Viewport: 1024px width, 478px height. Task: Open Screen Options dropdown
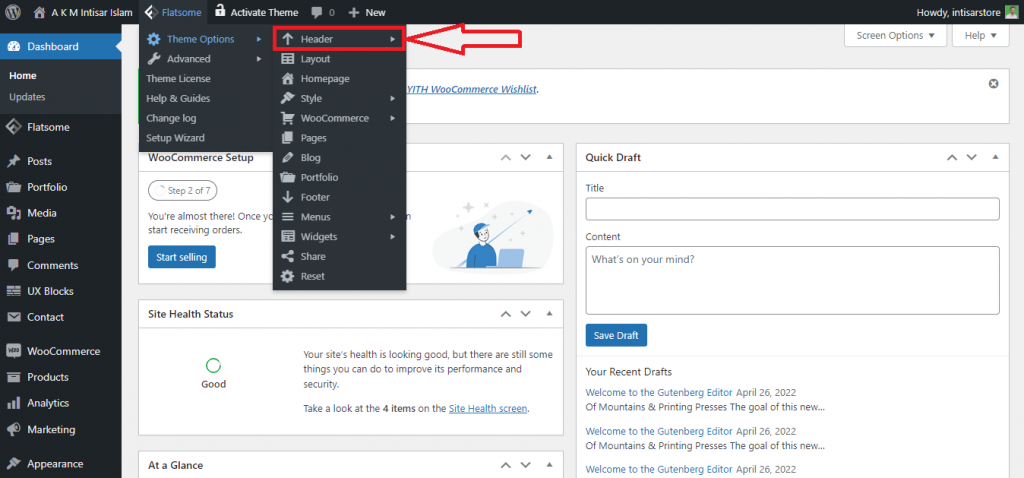point(895,36)
